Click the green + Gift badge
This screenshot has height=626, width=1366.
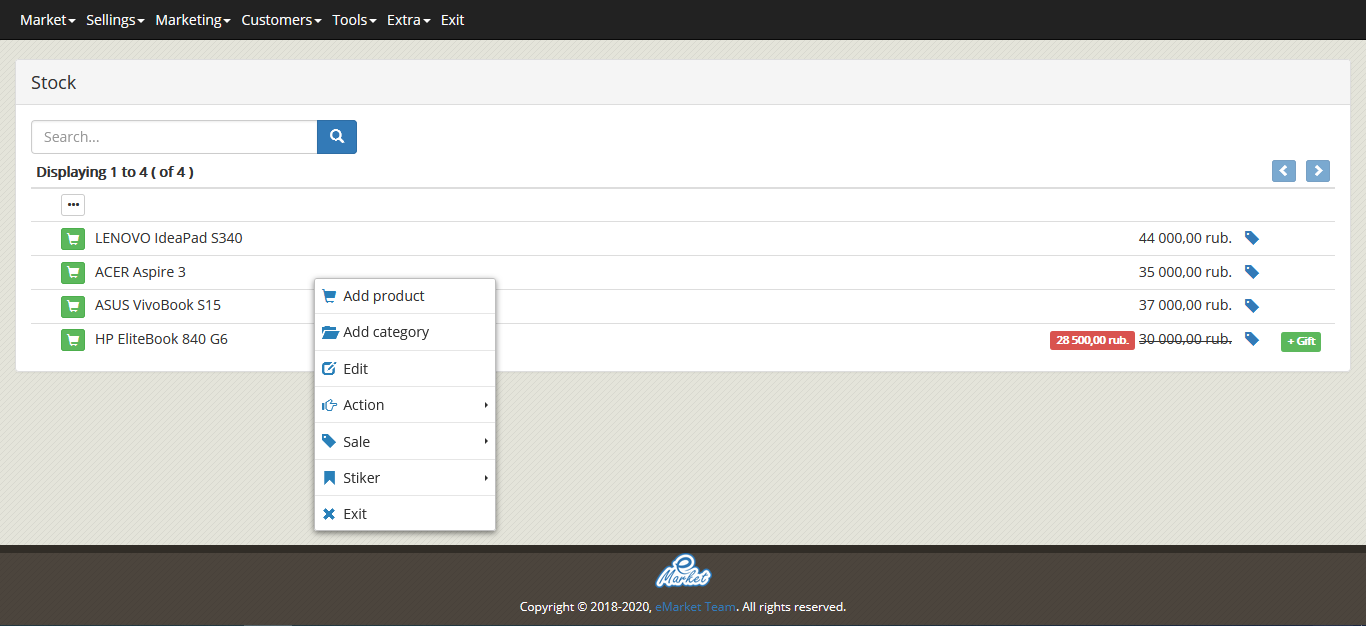[1301, 341]
